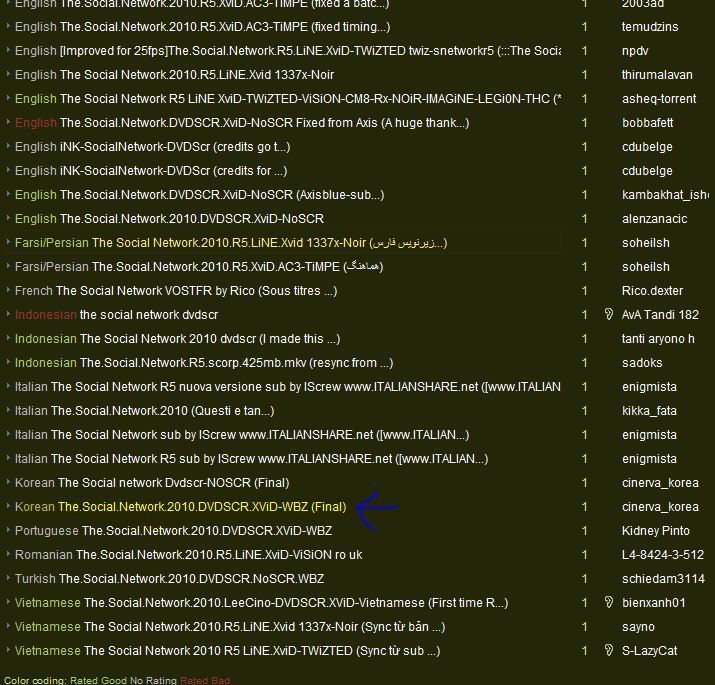715x685 pixels.
Task: Open iNK-SocialNetwork-DVDScr (credits go t...) subtitle
Action: coord(152,147)
